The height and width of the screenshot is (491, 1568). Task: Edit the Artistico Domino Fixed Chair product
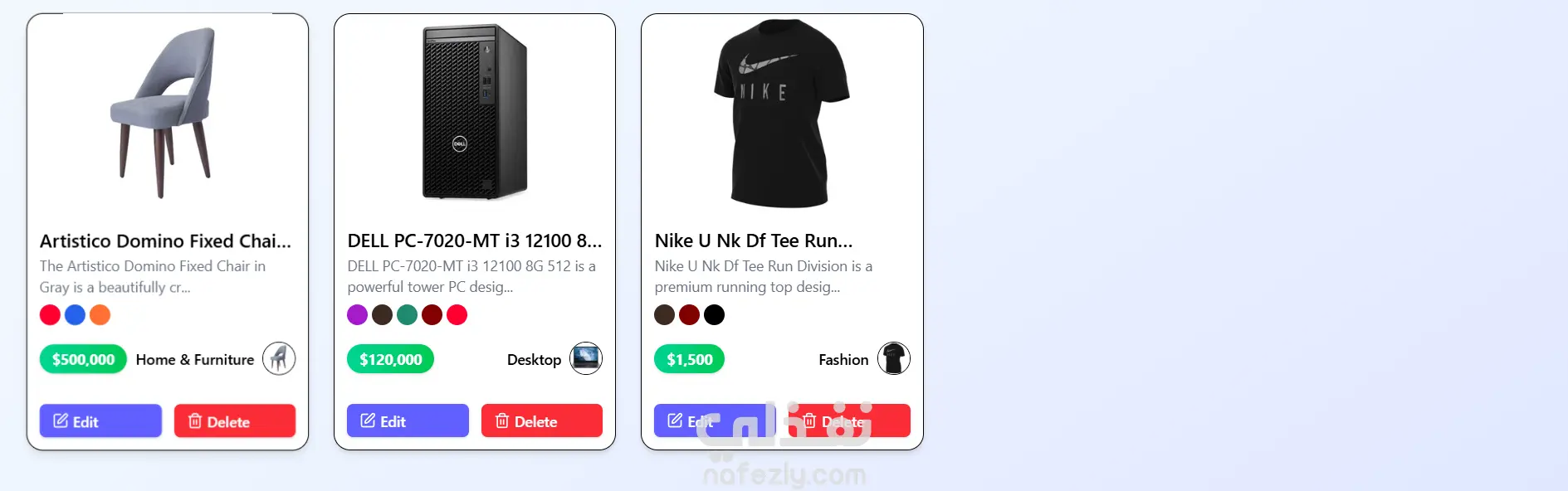100,421
